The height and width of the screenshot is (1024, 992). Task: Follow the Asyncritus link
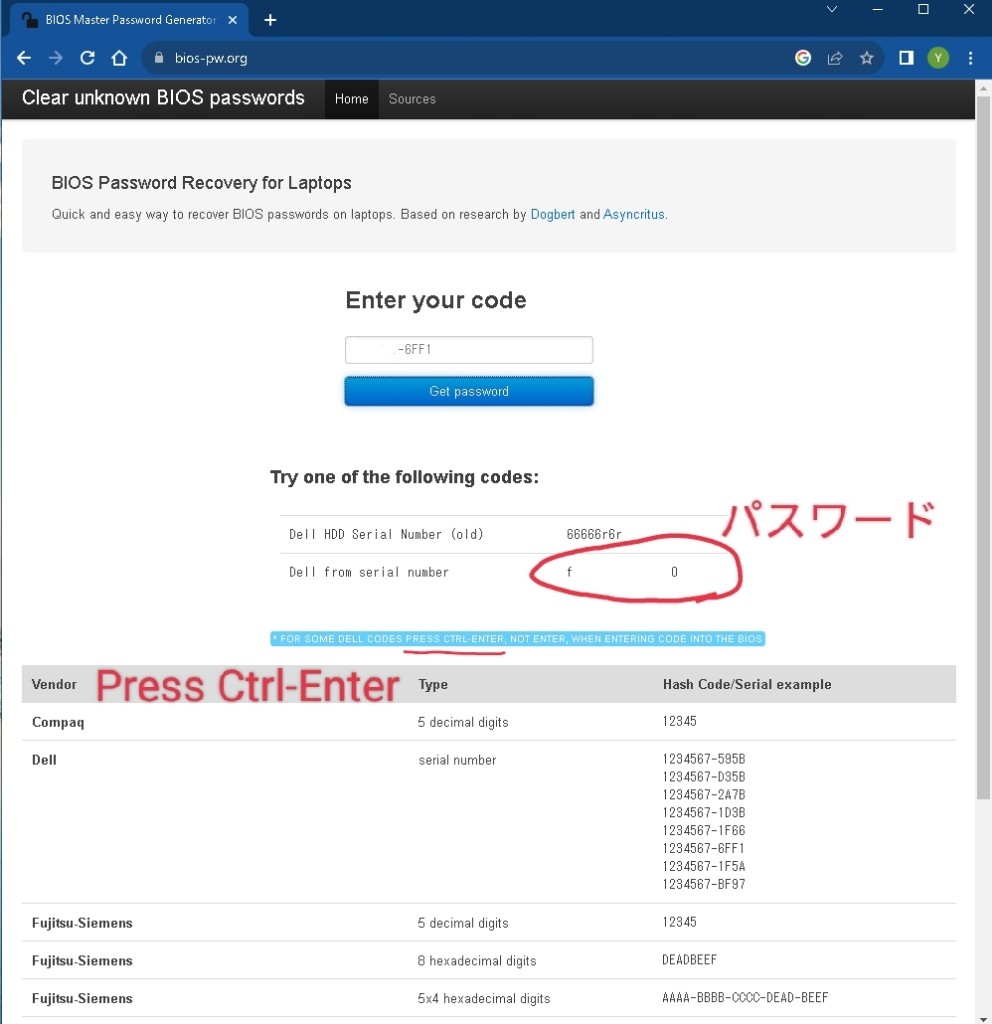(x=633, y=214)
